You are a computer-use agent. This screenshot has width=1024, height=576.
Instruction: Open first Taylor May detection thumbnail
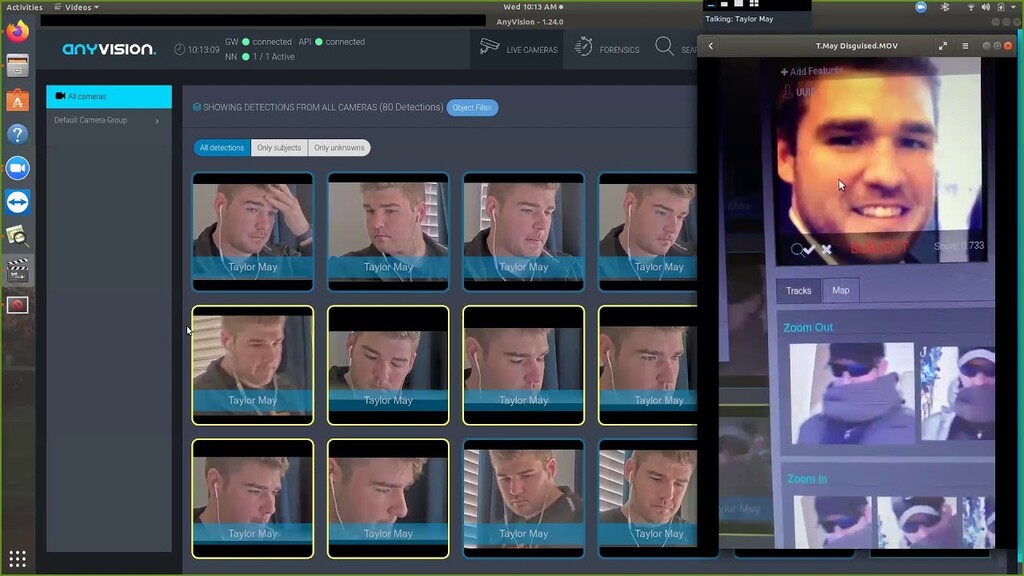(x=252, y=231)
